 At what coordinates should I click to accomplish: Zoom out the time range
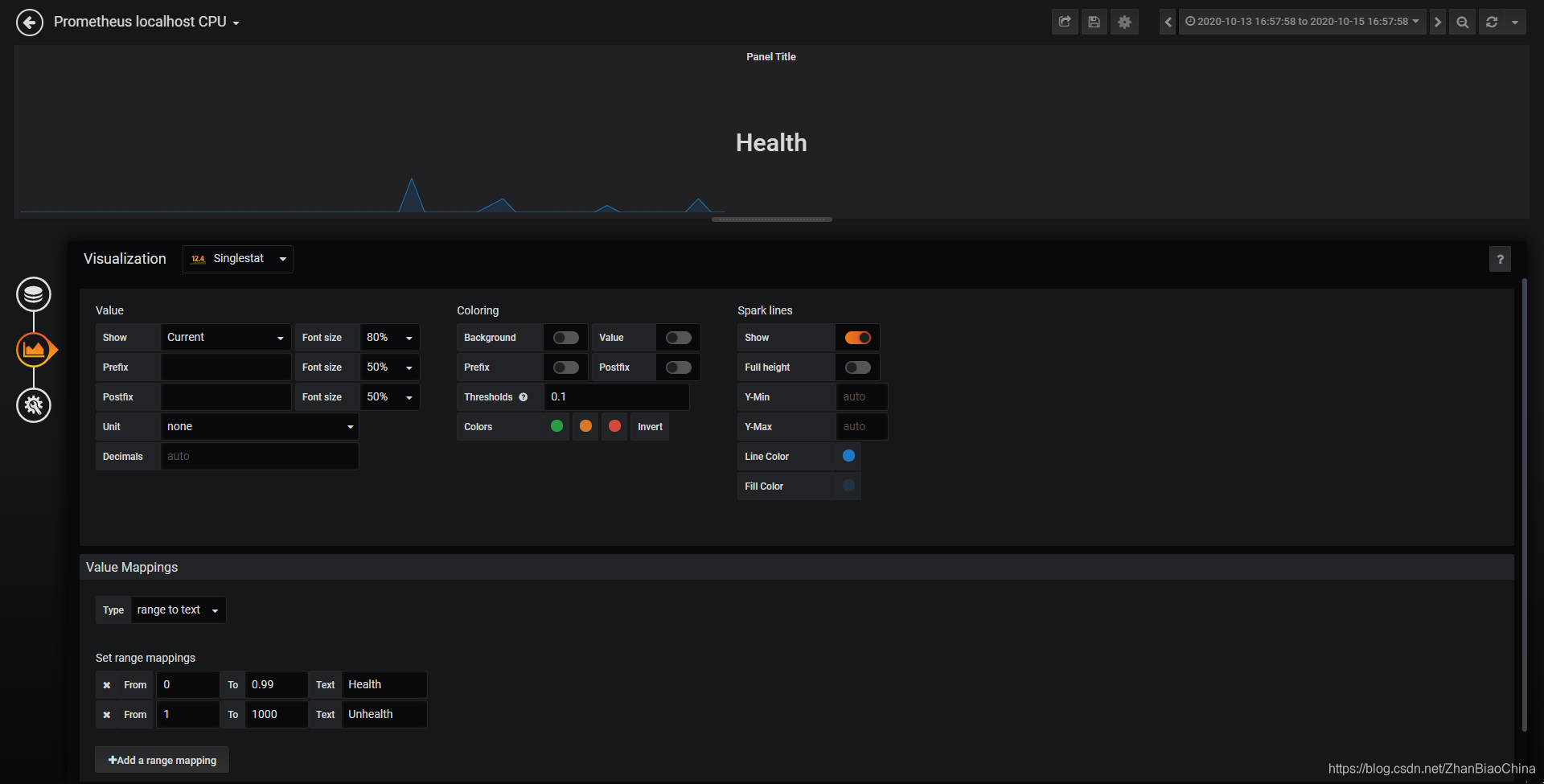tap(1463, 22)
